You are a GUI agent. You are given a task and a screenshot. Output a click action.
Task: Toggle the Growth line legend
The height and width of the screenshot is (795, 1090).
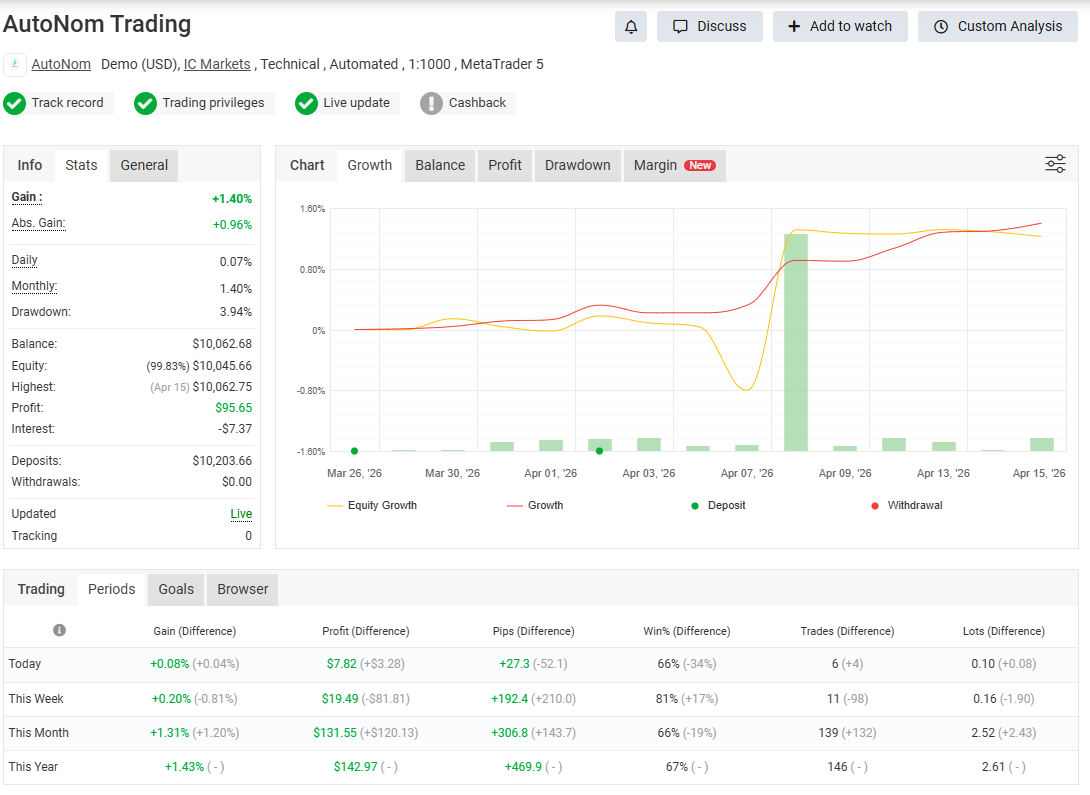[x=535, y=505]
